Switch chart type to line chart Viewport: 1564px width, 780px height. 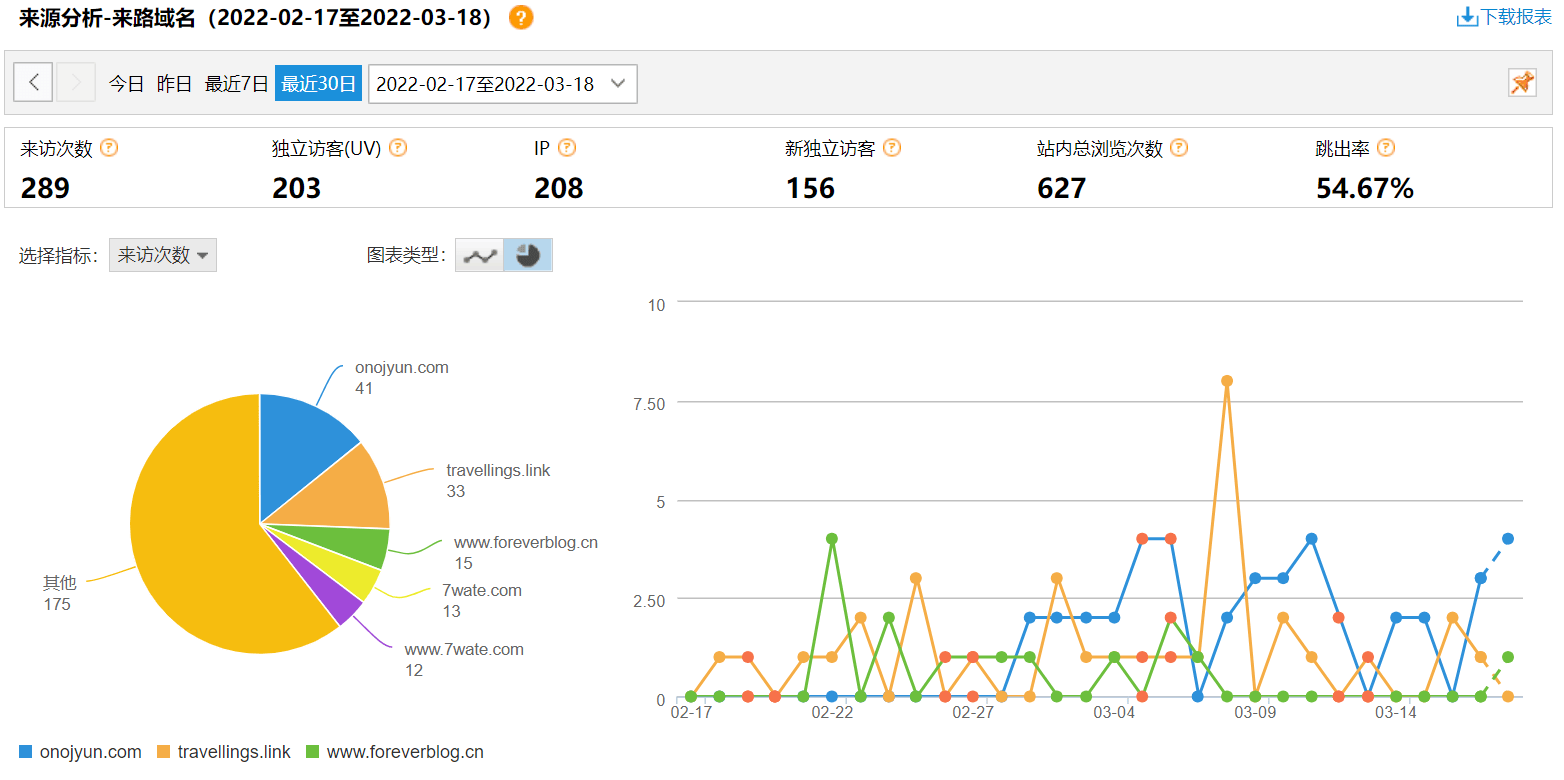(479, 255)
